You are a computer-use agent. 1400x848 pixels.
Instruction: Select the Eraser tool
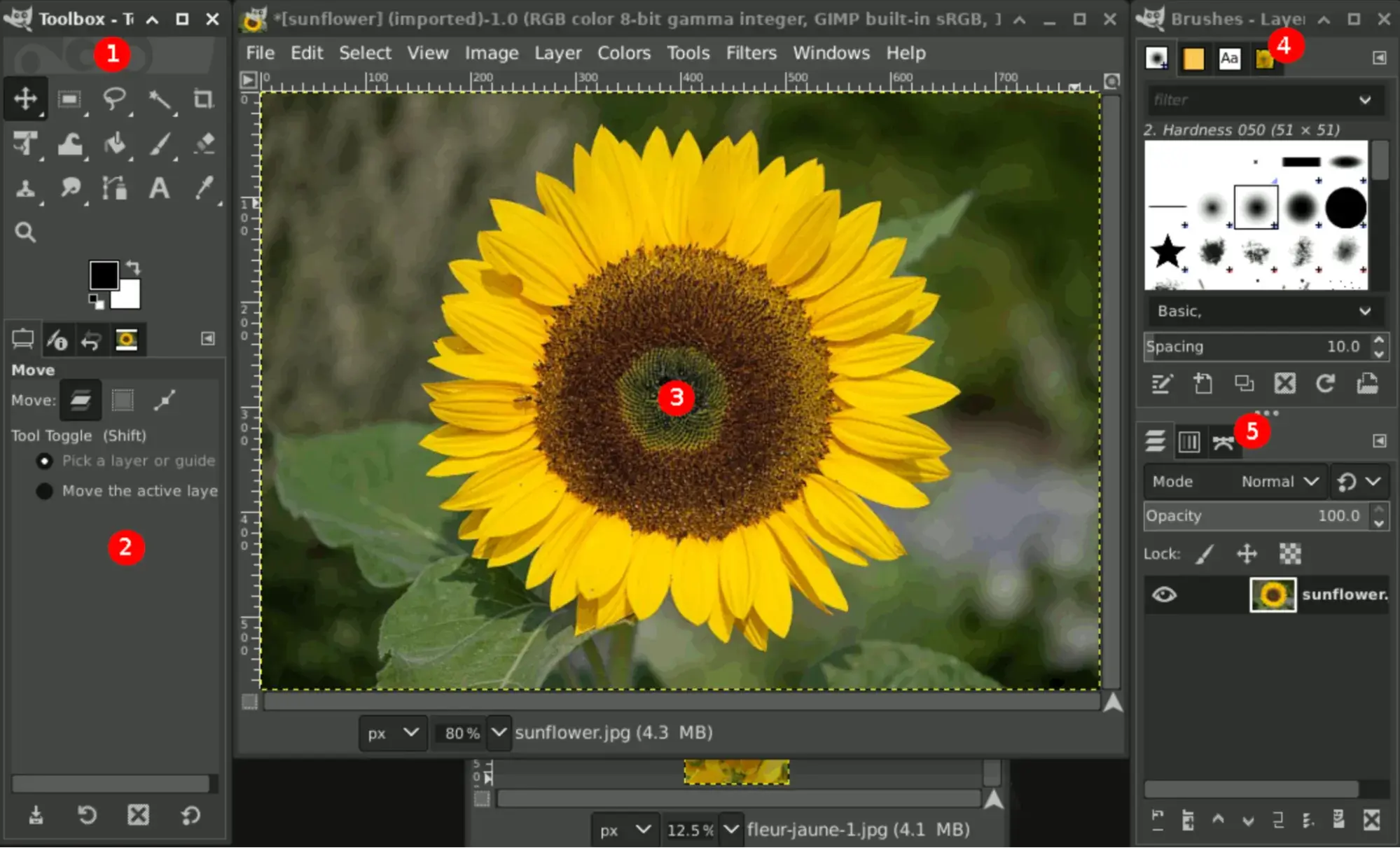(205, 145)
